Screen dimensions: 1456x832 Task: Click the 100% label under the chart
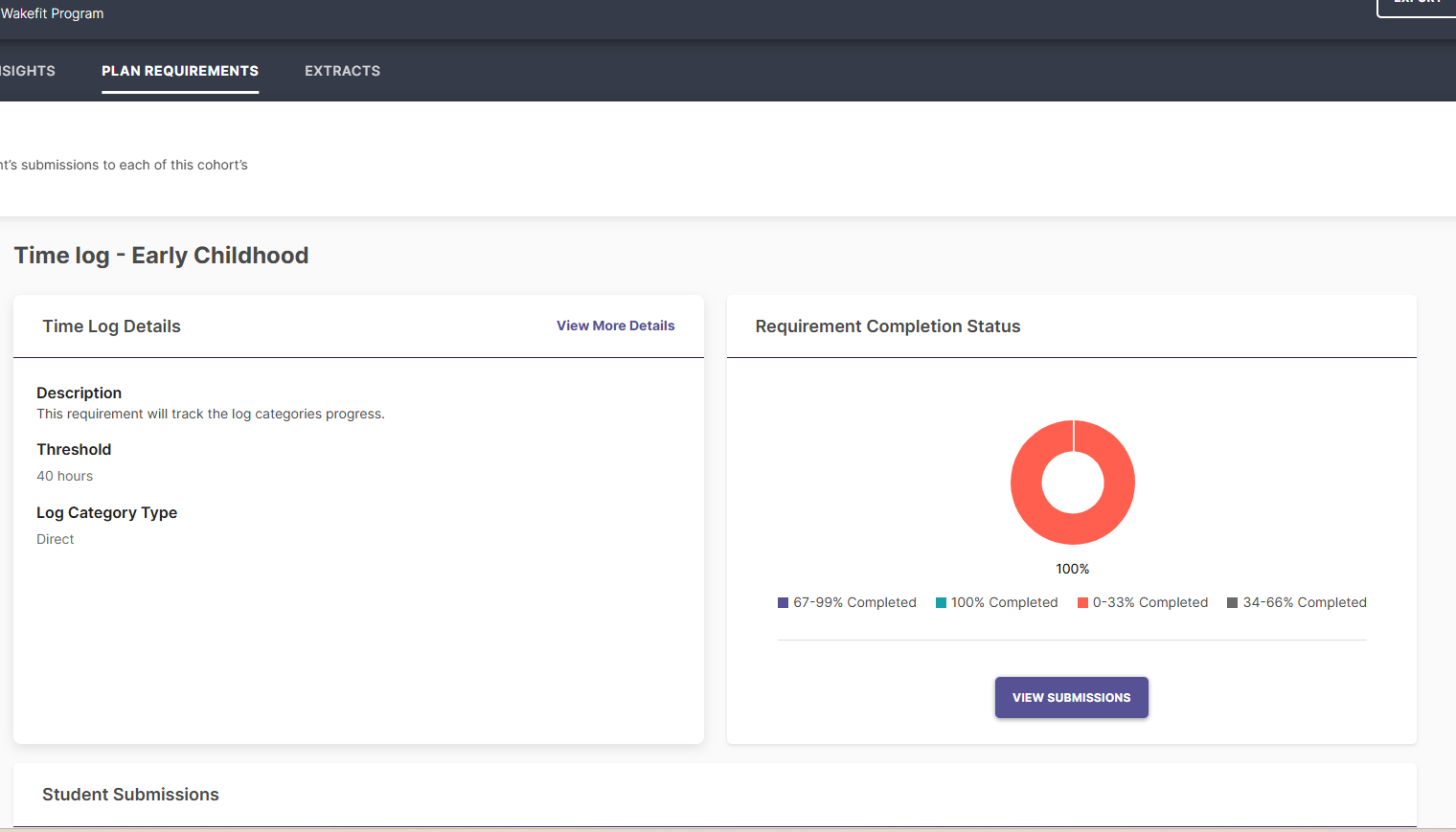pyautogui.click(x=1073, y=569)
